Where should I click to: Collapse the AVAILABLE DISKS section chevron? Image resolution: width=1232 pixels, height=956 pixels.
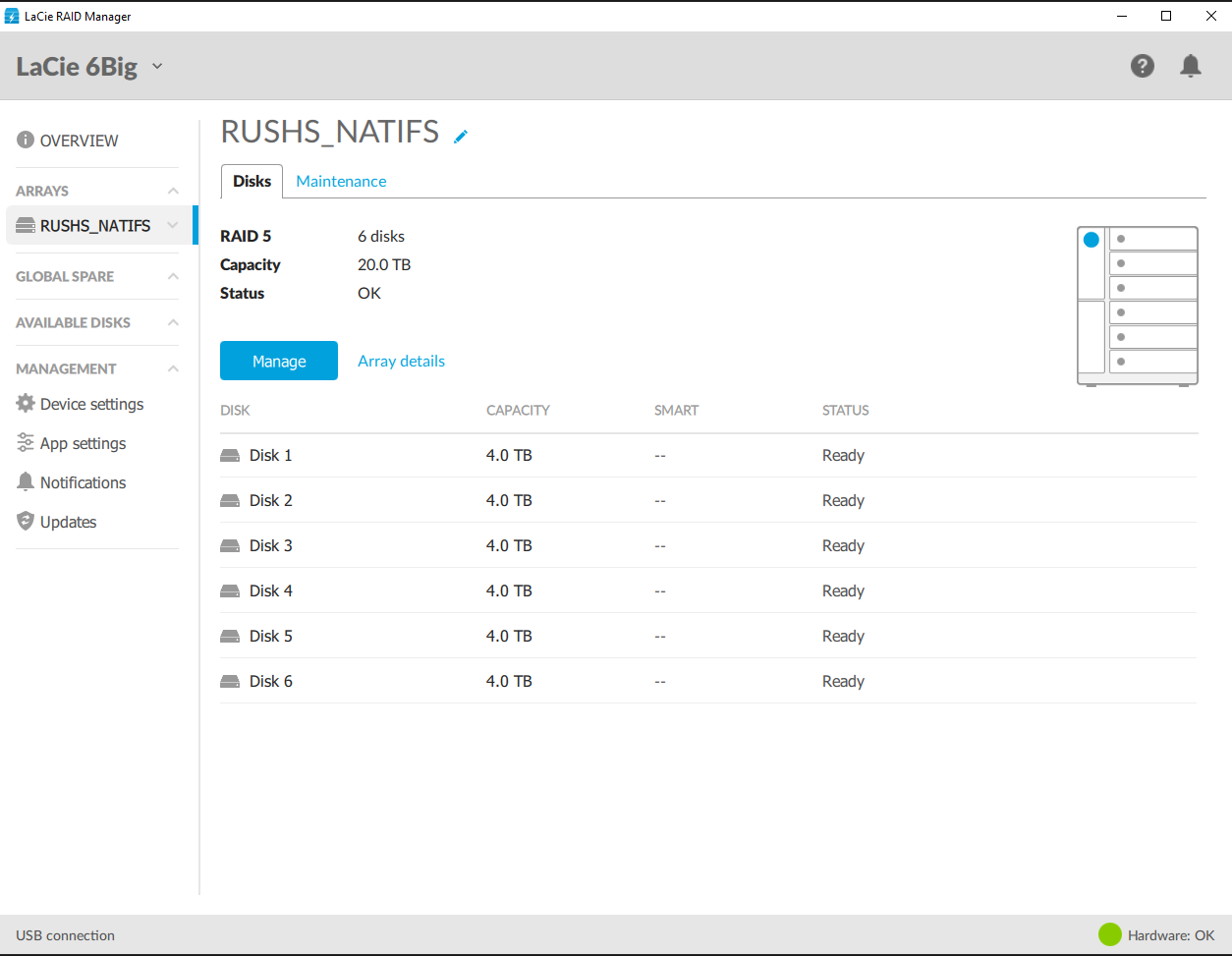click(173, 322)
